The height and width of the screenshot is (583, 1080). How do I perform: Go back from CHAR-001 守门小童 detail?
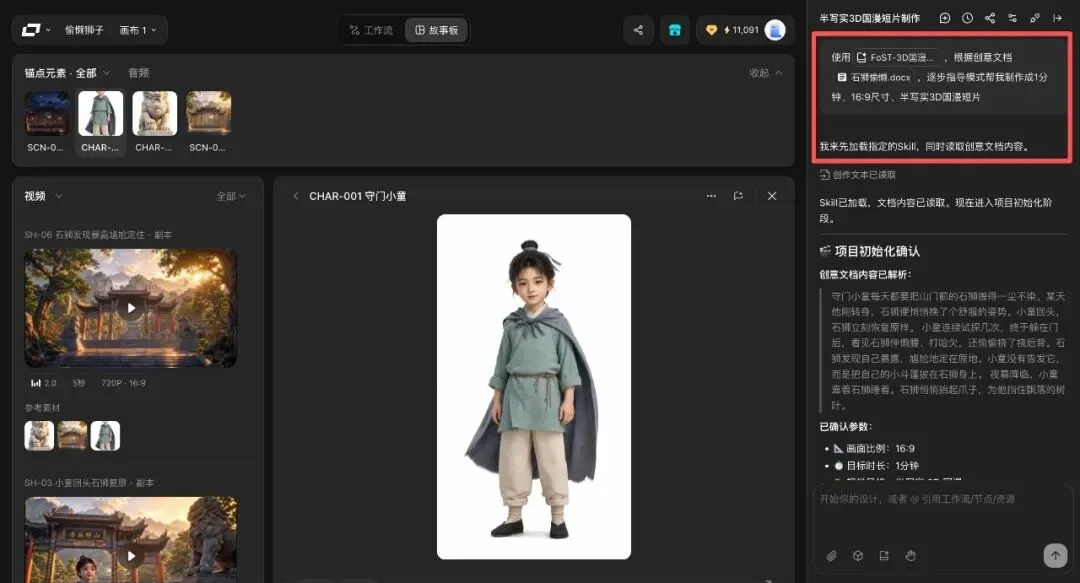[295, 196]
